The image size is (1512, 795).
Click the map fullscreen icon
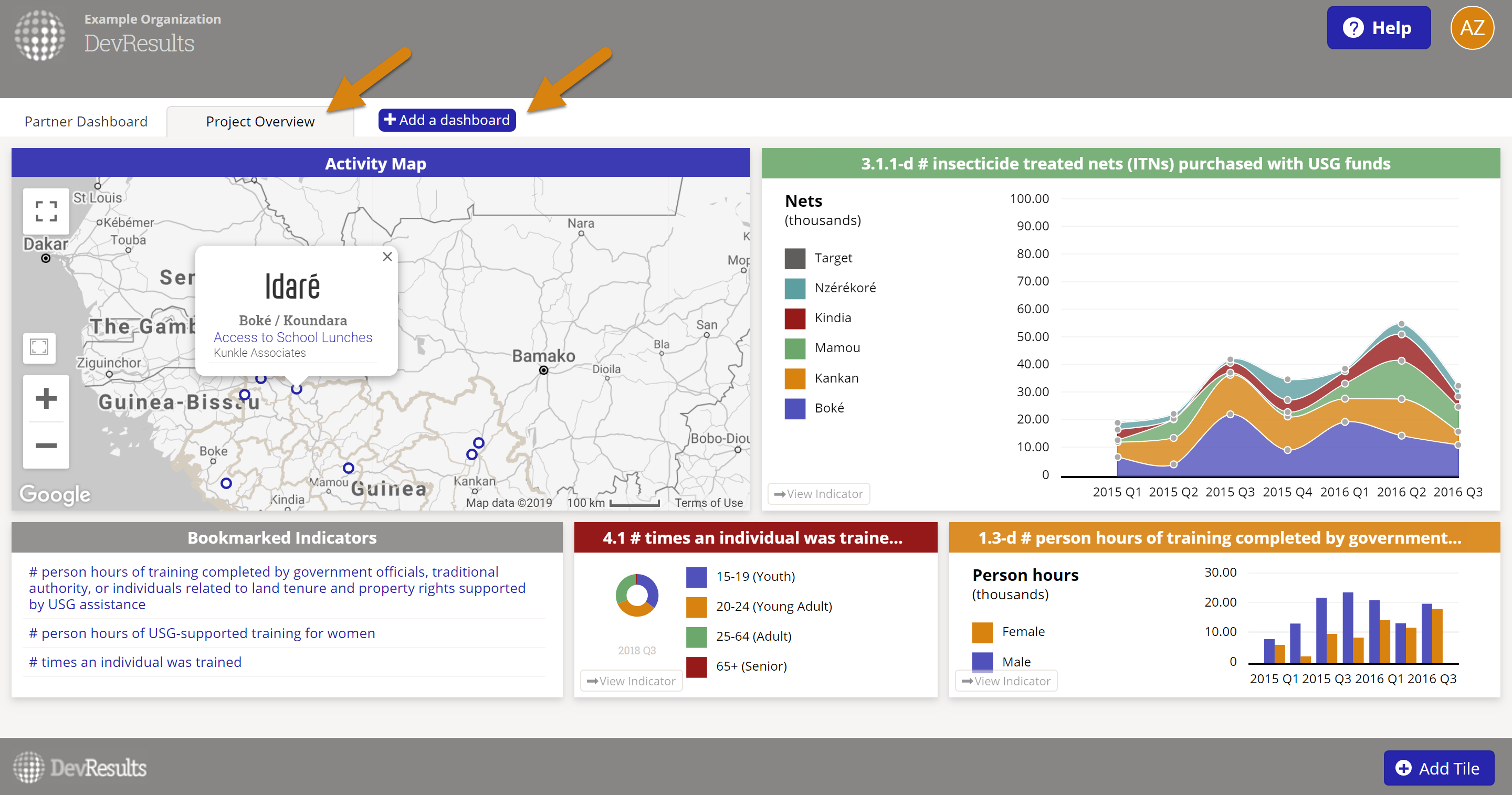coord(46,211)
